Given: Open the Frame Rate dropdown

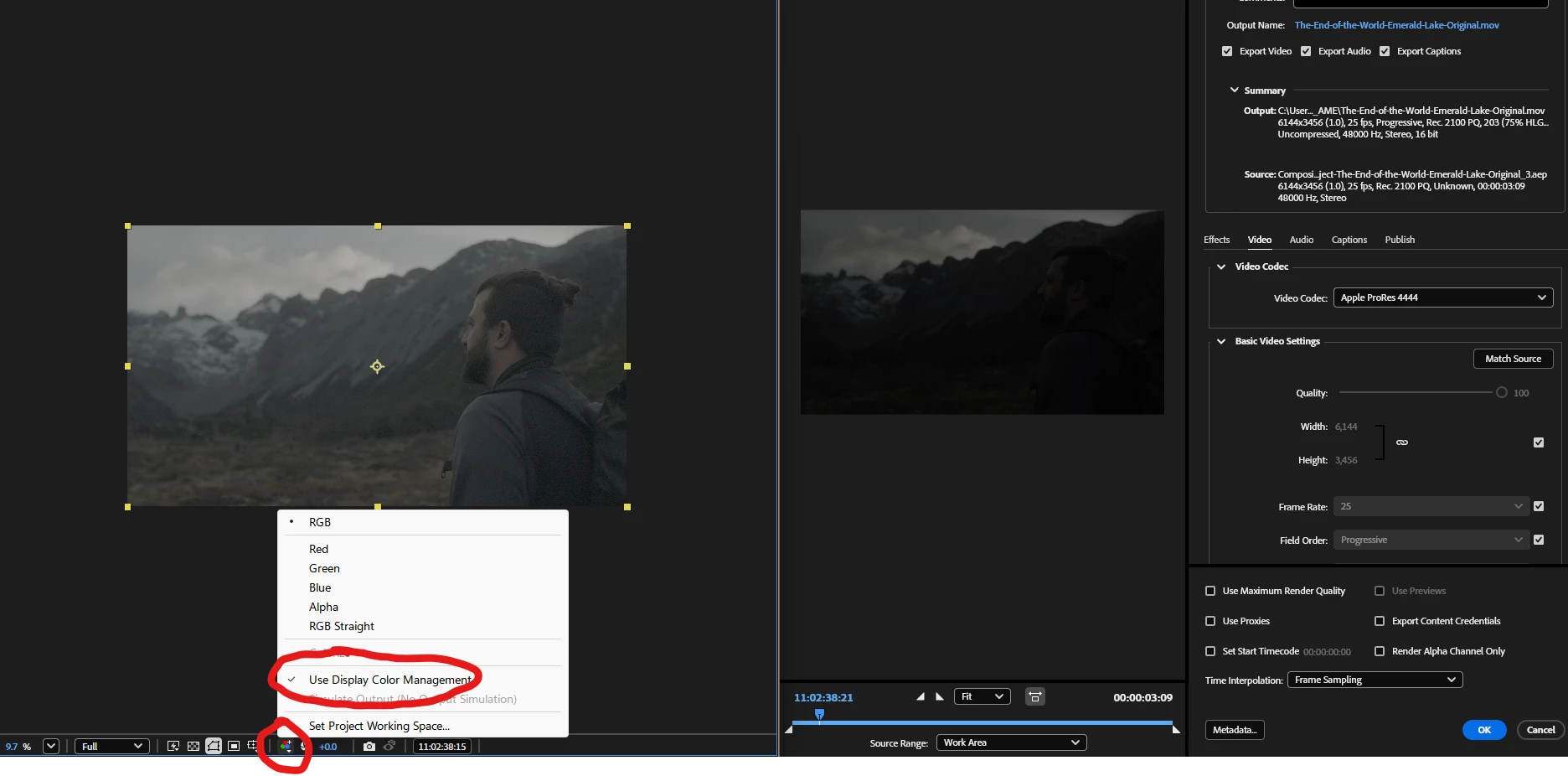Looking at the screenshot, I should (x=1431, y=506).
